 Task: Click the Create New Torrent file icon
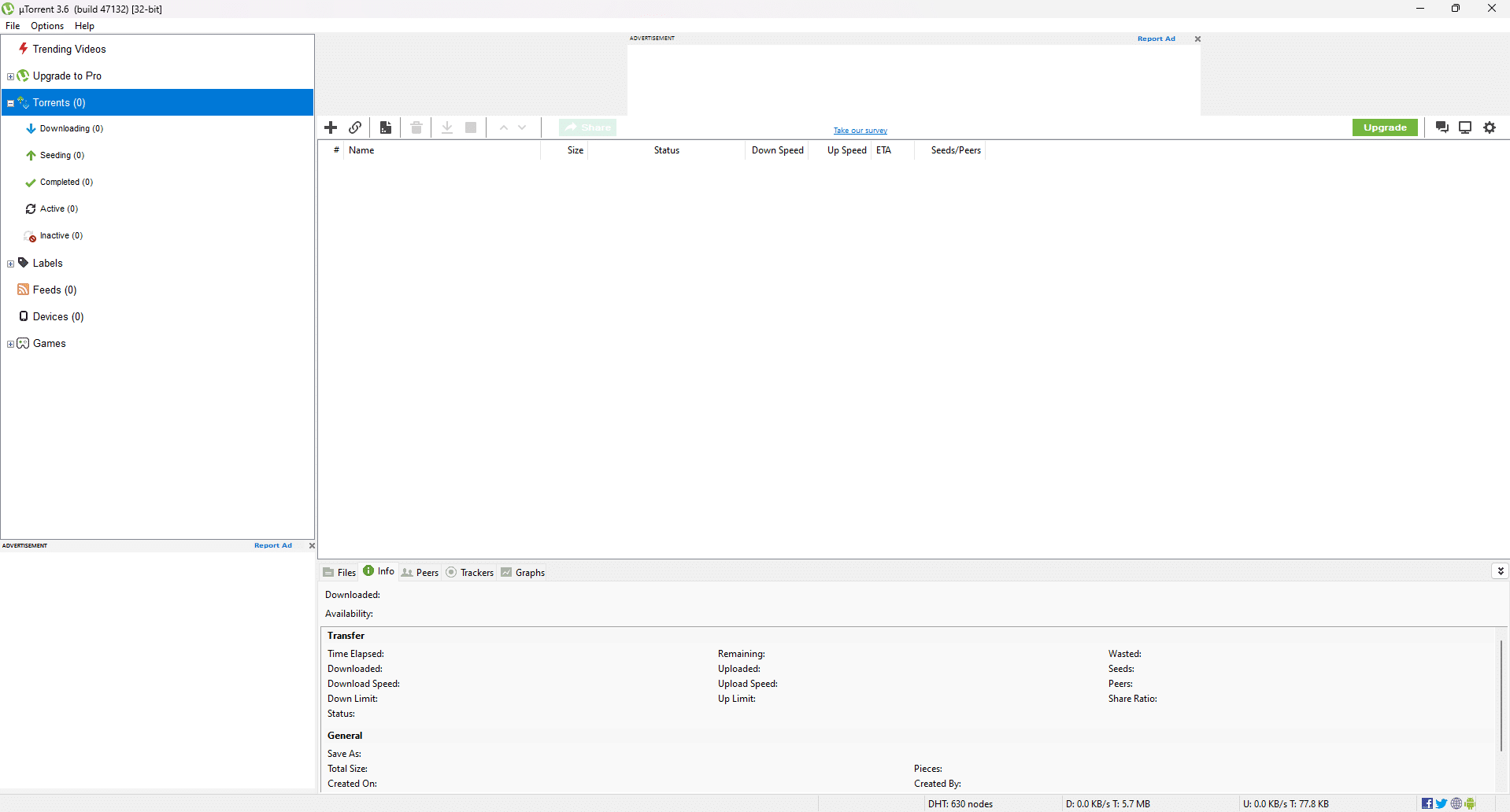click(386, 127)
